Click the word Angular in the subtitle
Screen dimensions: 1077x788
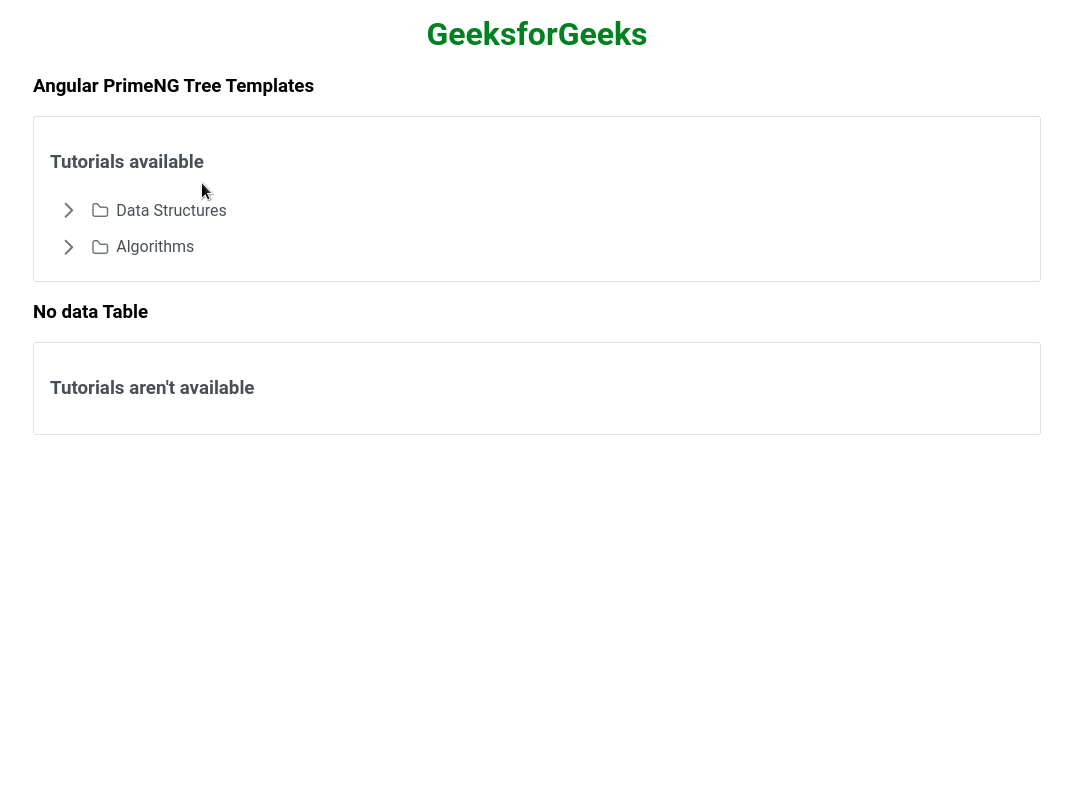click(65, 86)
